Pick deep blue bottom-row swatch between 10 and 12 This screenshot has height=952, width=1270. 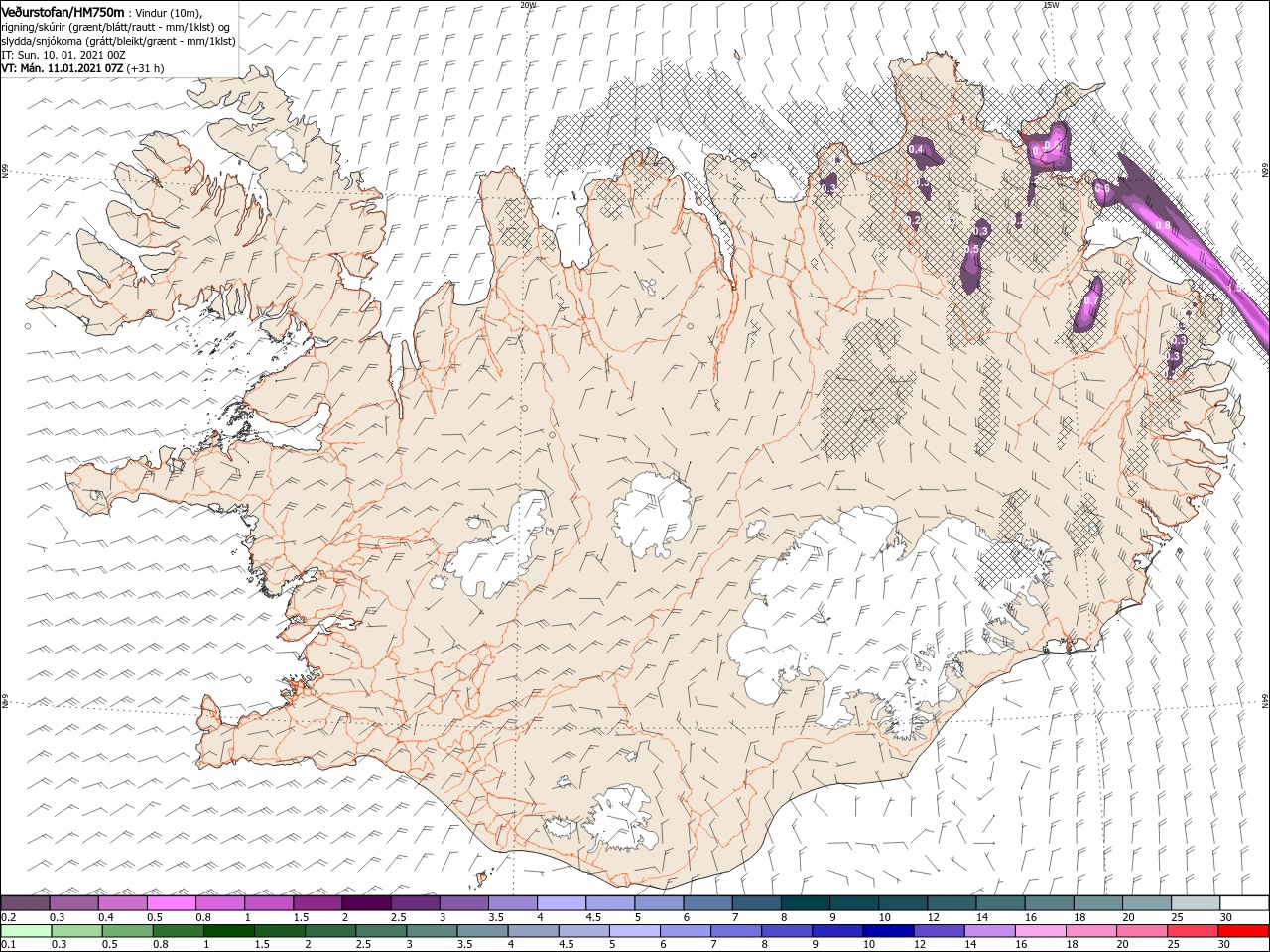point(887,931)
